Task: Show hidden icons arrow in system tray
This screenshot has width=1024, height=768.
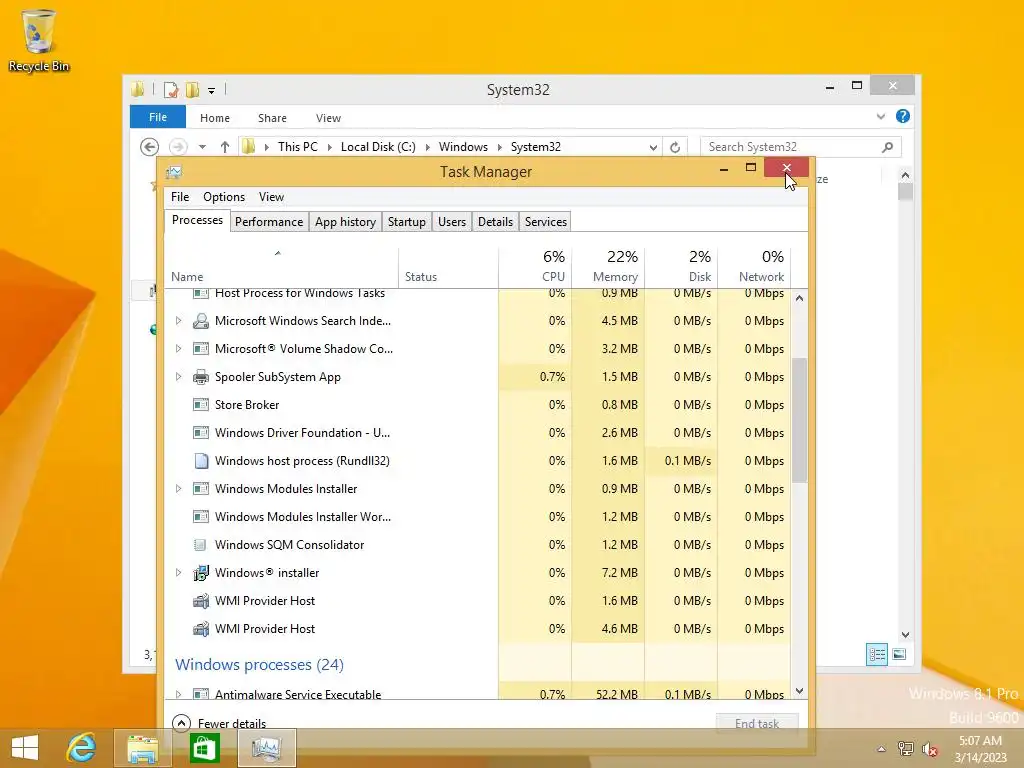Action: [x=881, y=749]
